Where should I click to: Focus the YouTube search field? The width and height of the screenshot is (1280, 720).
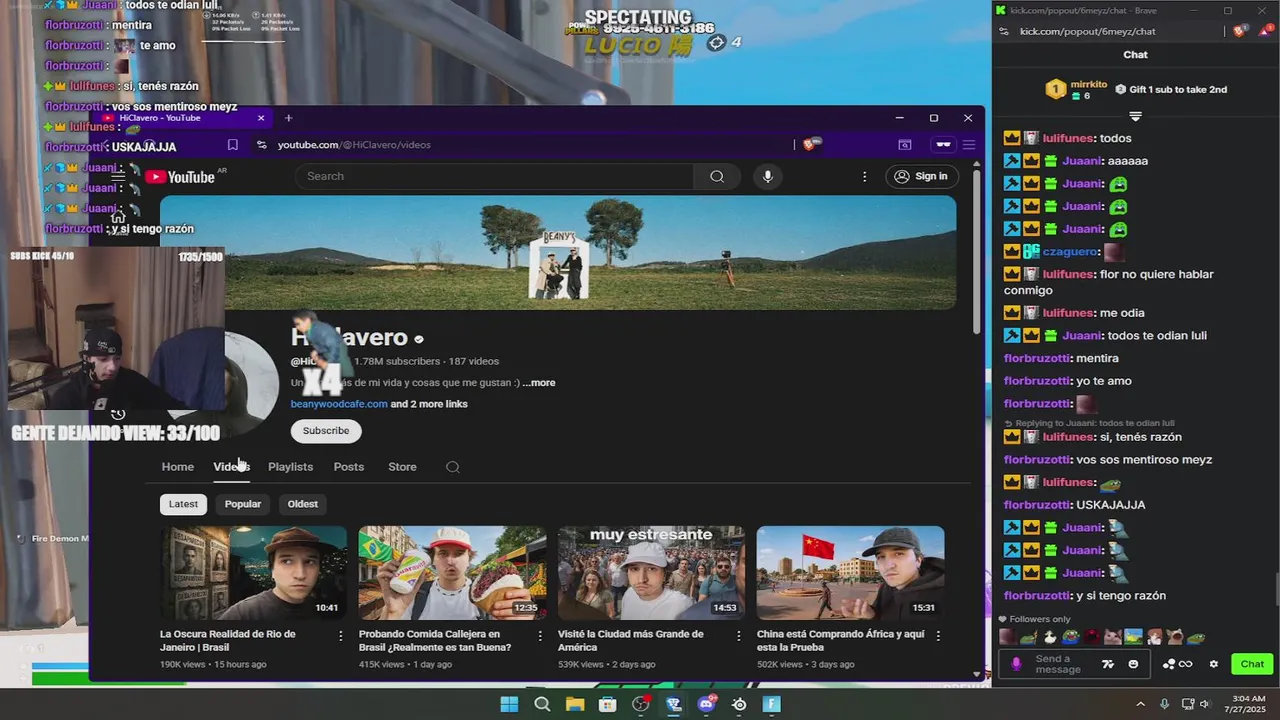[x=494, y=176]
